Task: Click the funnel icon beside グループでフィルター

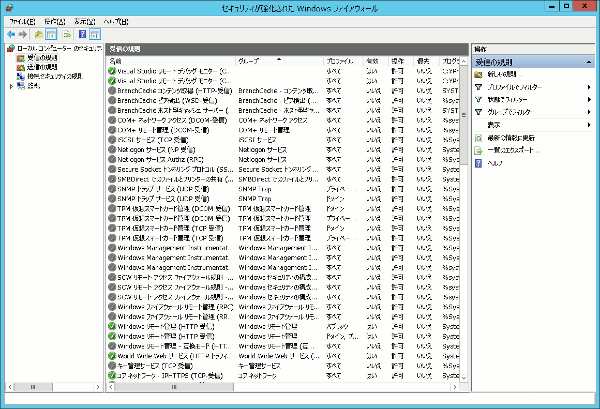Action: click(478, 112)
